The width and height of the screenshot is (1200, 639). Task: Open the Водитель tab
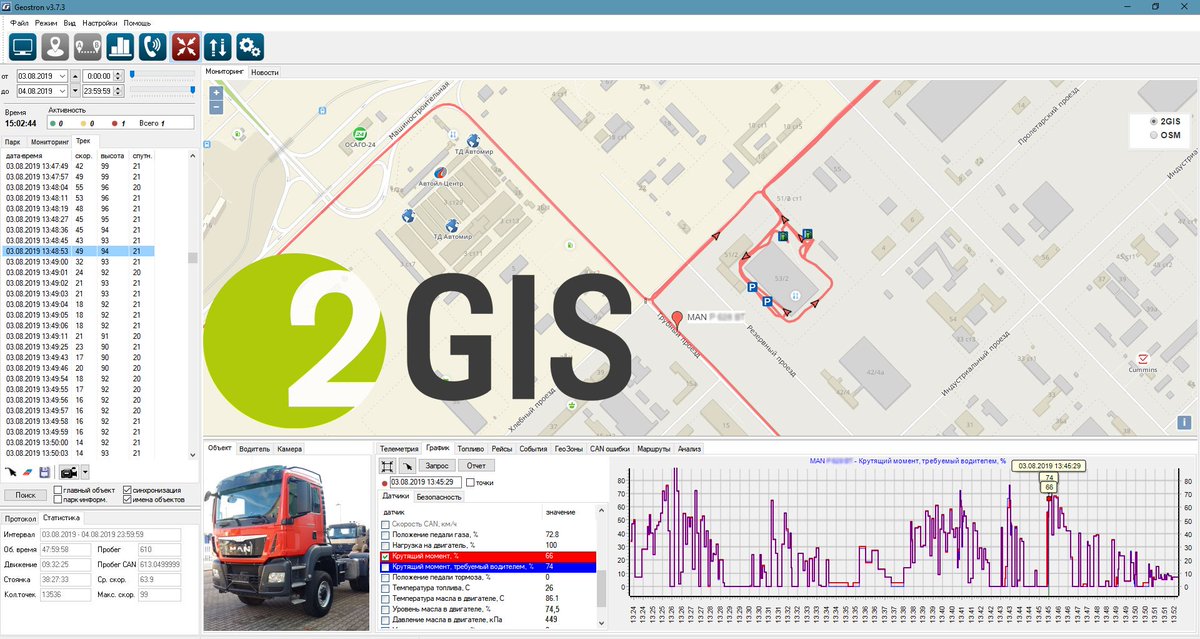(x=254, y=449)
